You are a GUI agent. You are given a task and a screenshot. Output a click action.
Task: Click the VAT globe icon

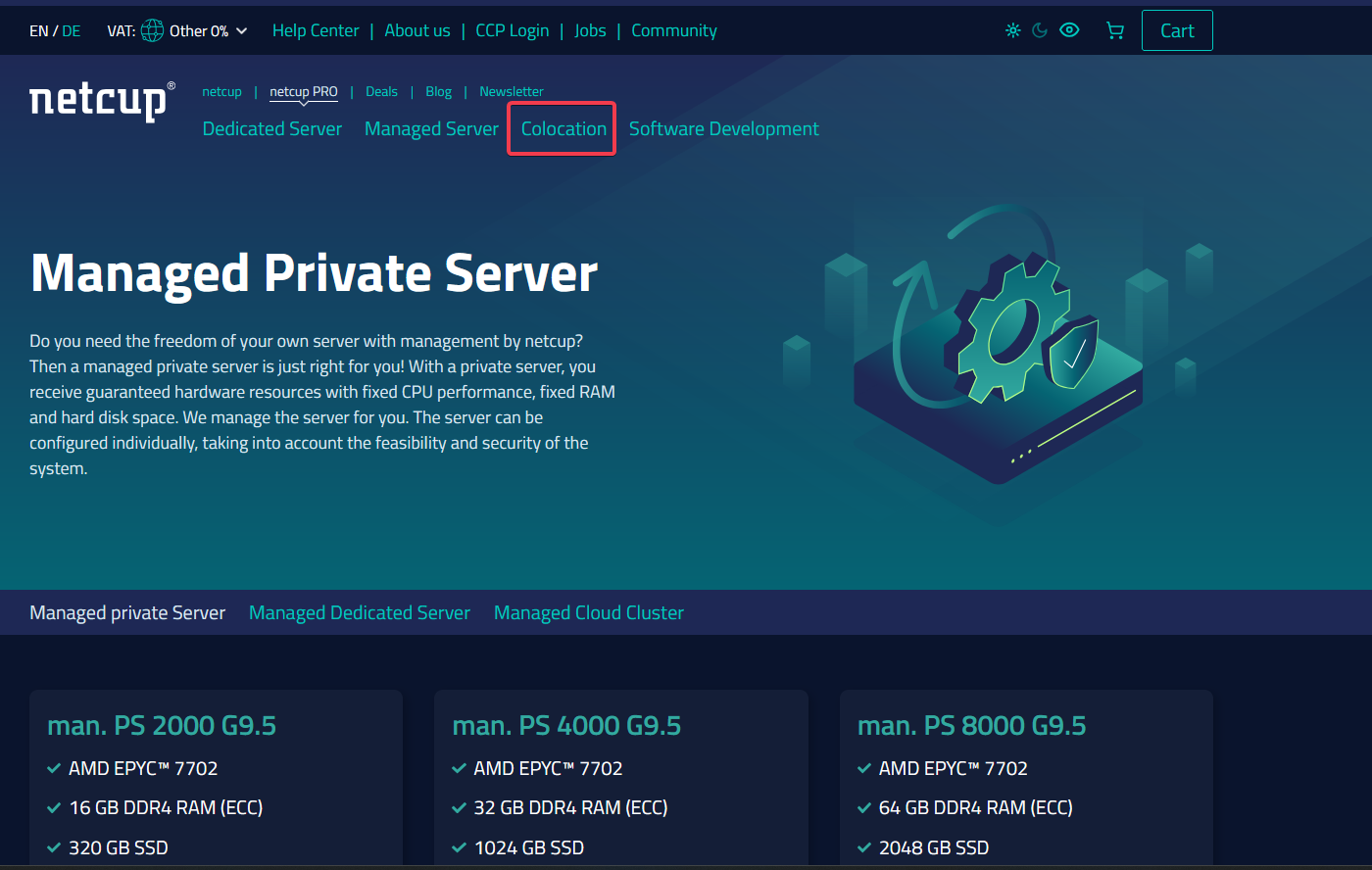[x=153, y=30]
